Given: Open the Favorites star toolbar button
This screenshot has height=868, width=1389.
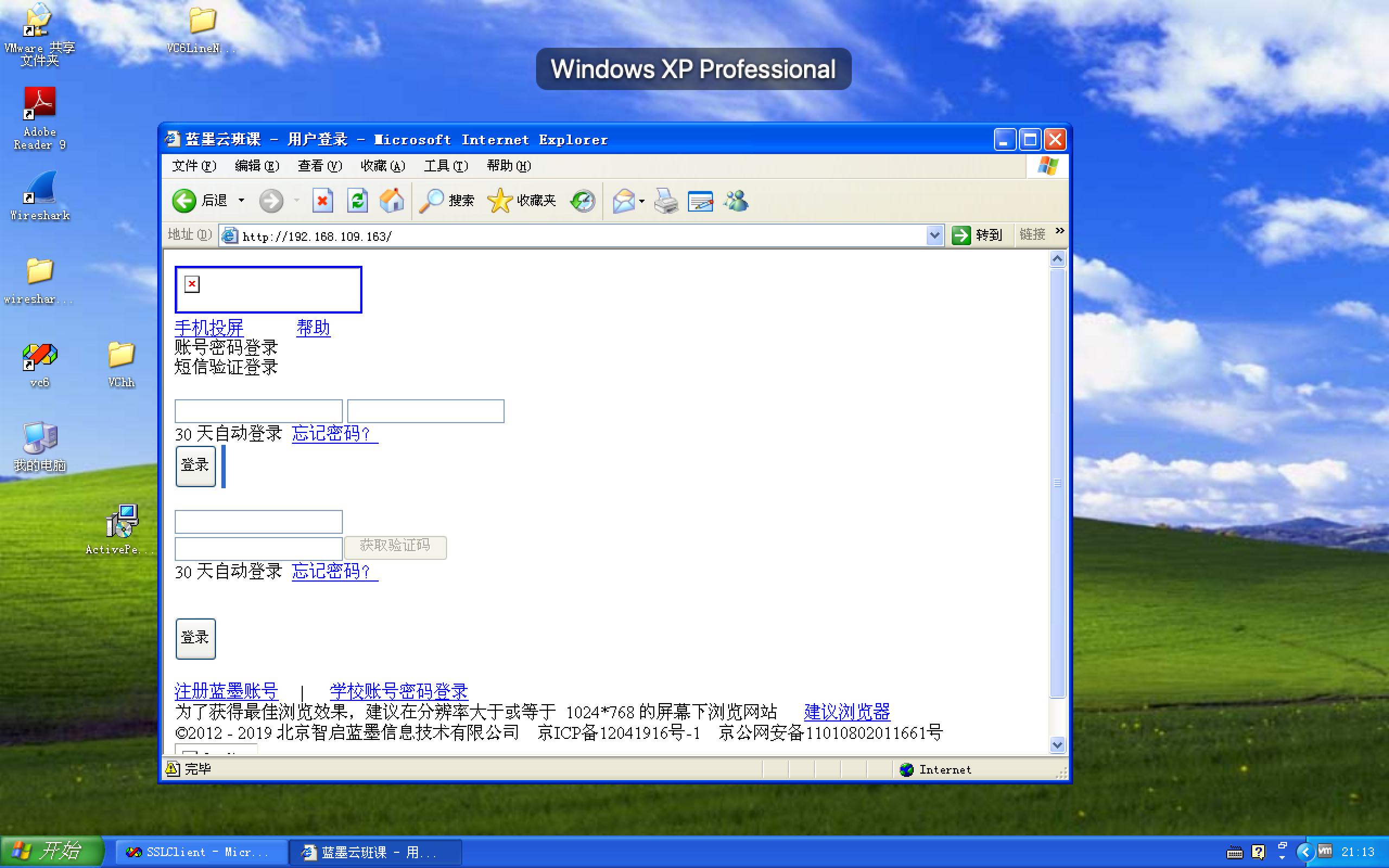Looking at the screenshot, I should [522, 200].
